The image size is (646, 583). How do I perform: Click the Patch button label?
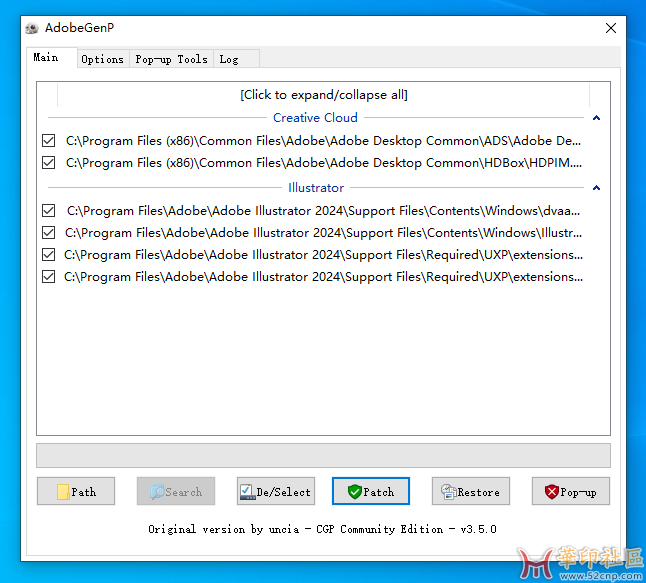click(379, 492)
